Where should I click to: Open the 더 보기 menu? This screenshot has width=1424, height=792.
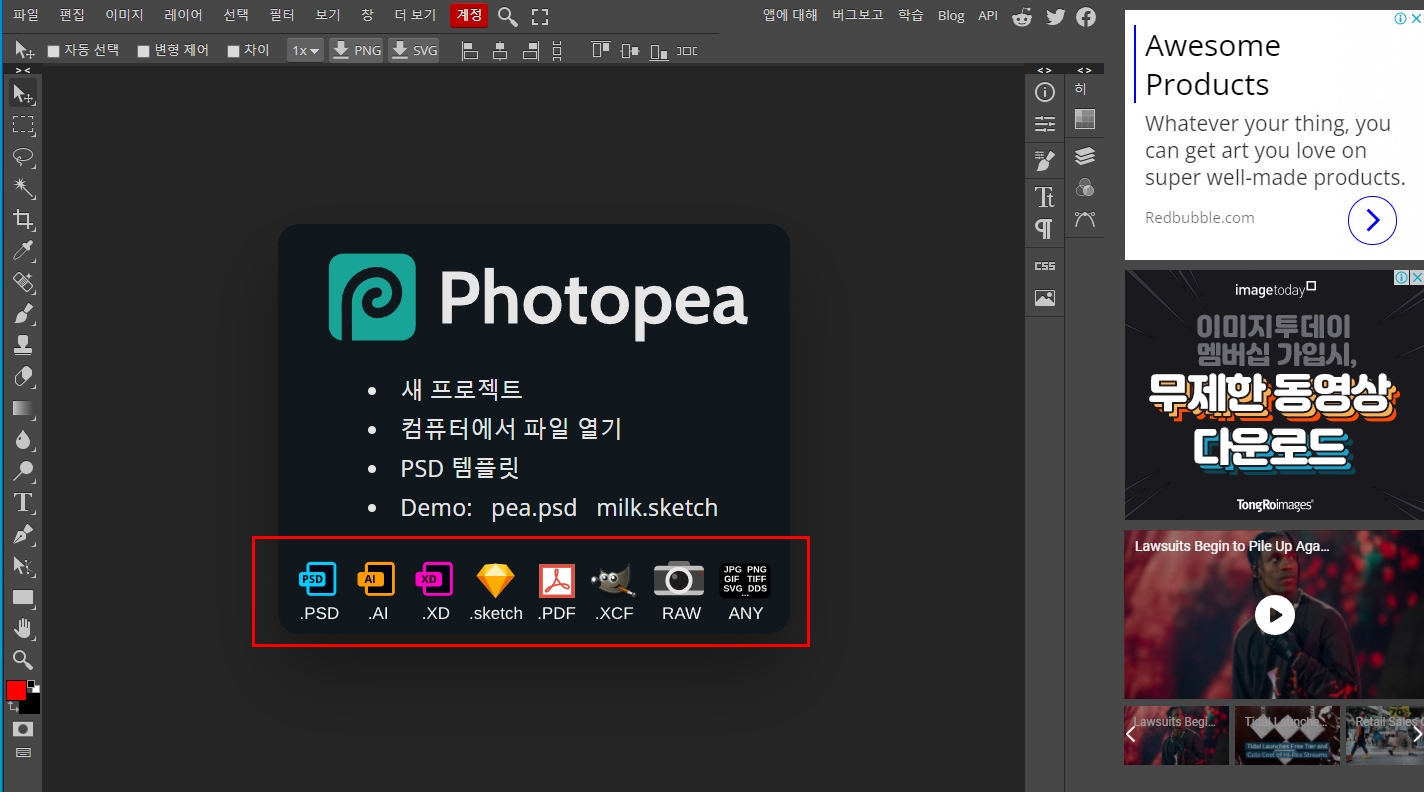415,15
